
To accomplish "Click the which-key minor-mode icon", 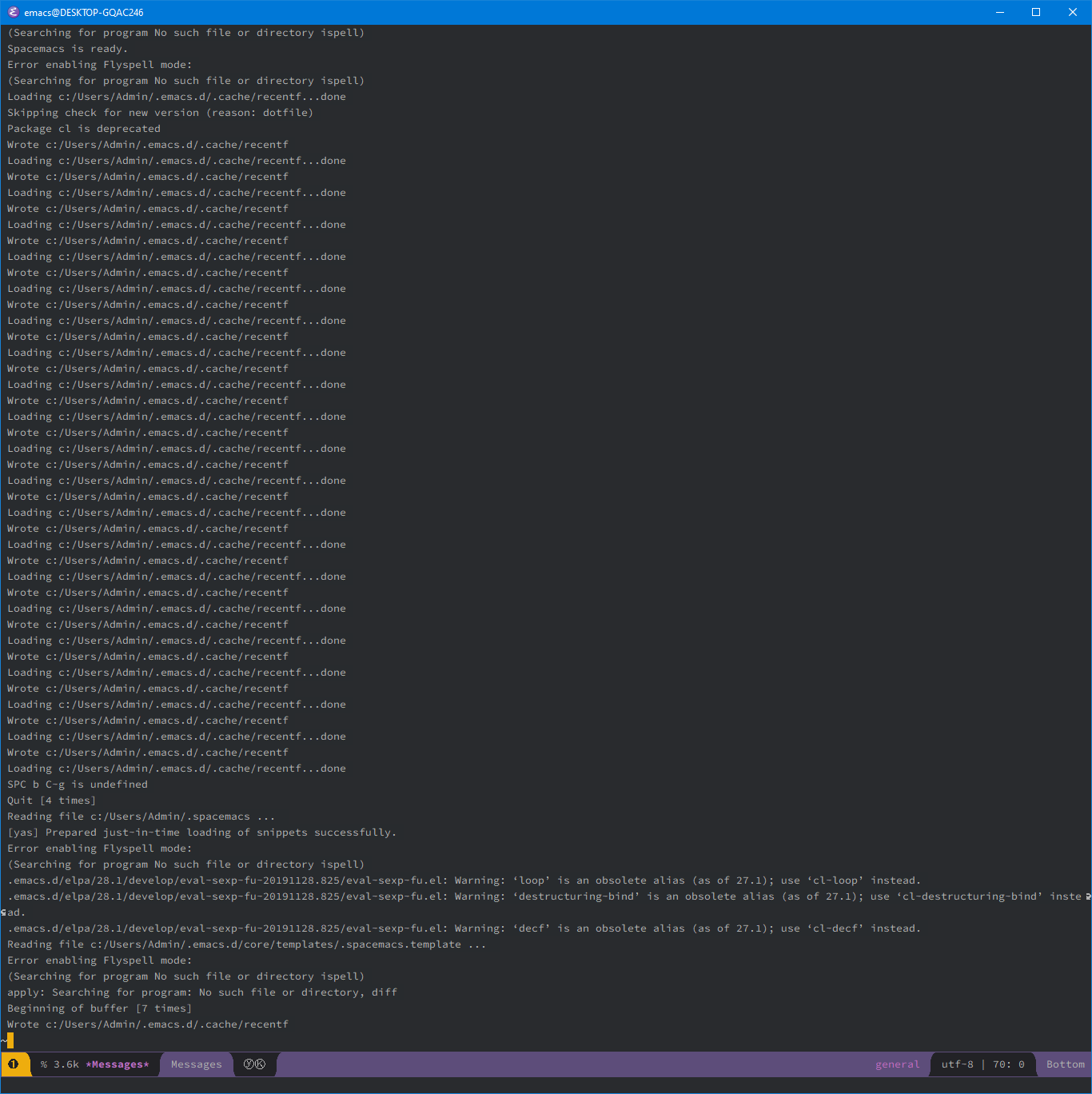I will [261, 1064].
